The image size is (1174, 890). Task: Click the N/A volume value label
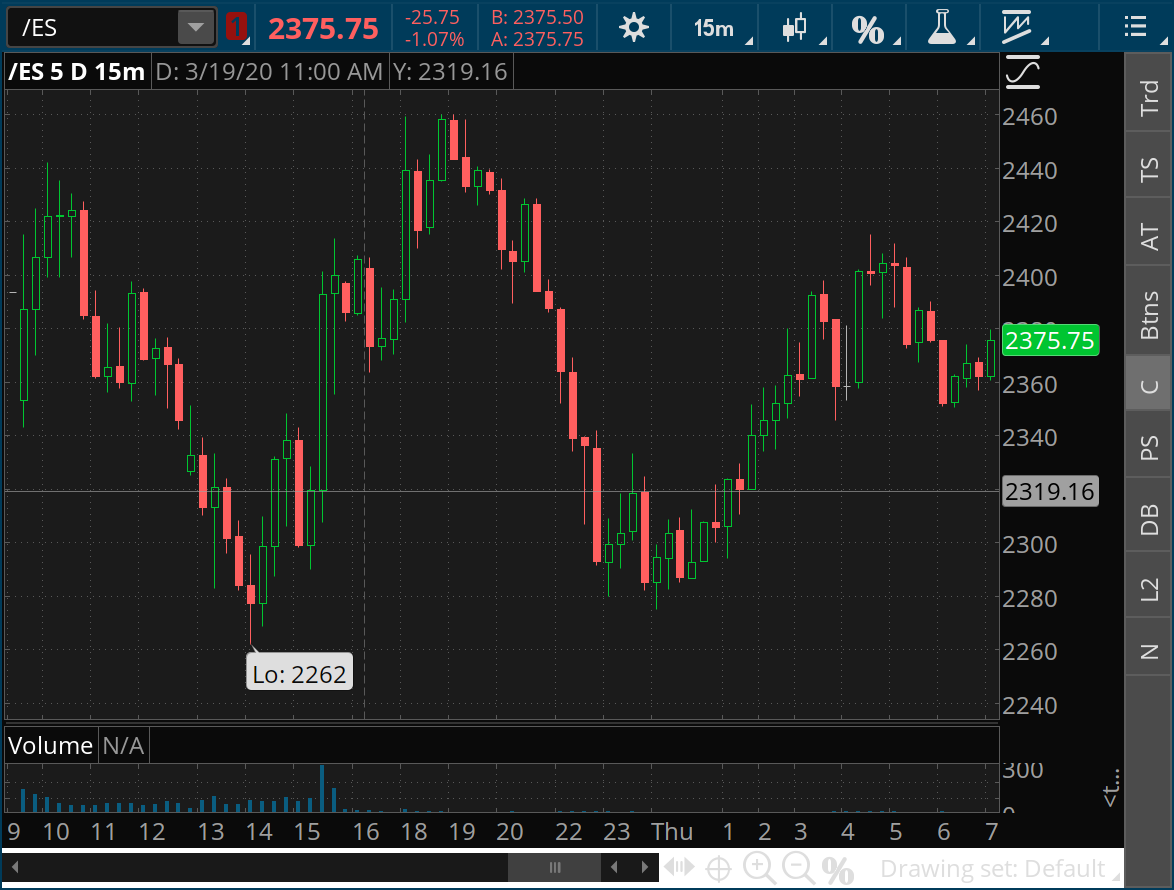tap(123, 746)
